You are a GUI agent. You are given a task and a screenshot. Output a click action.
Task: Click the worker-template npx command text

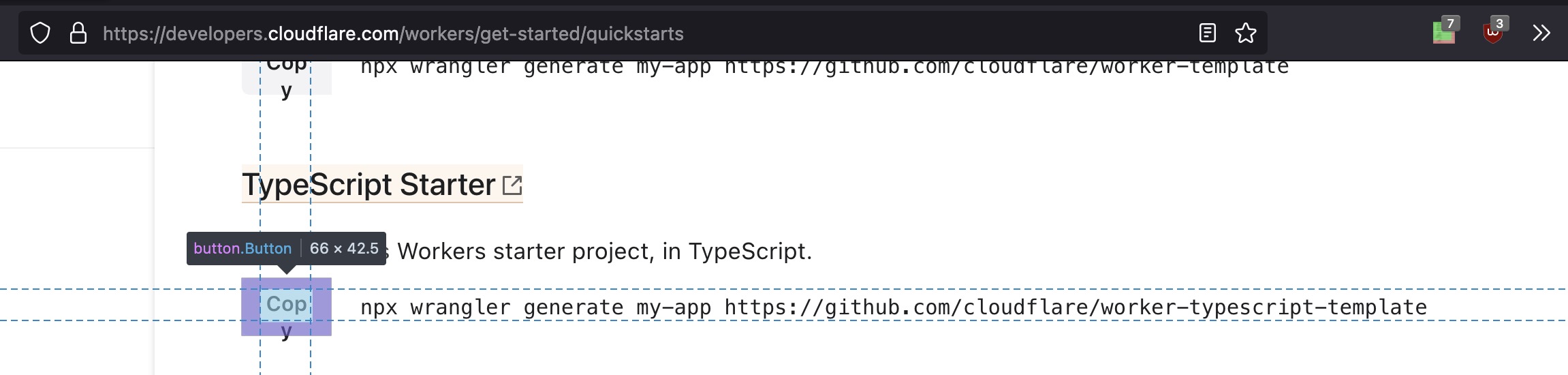click(824, 67)
